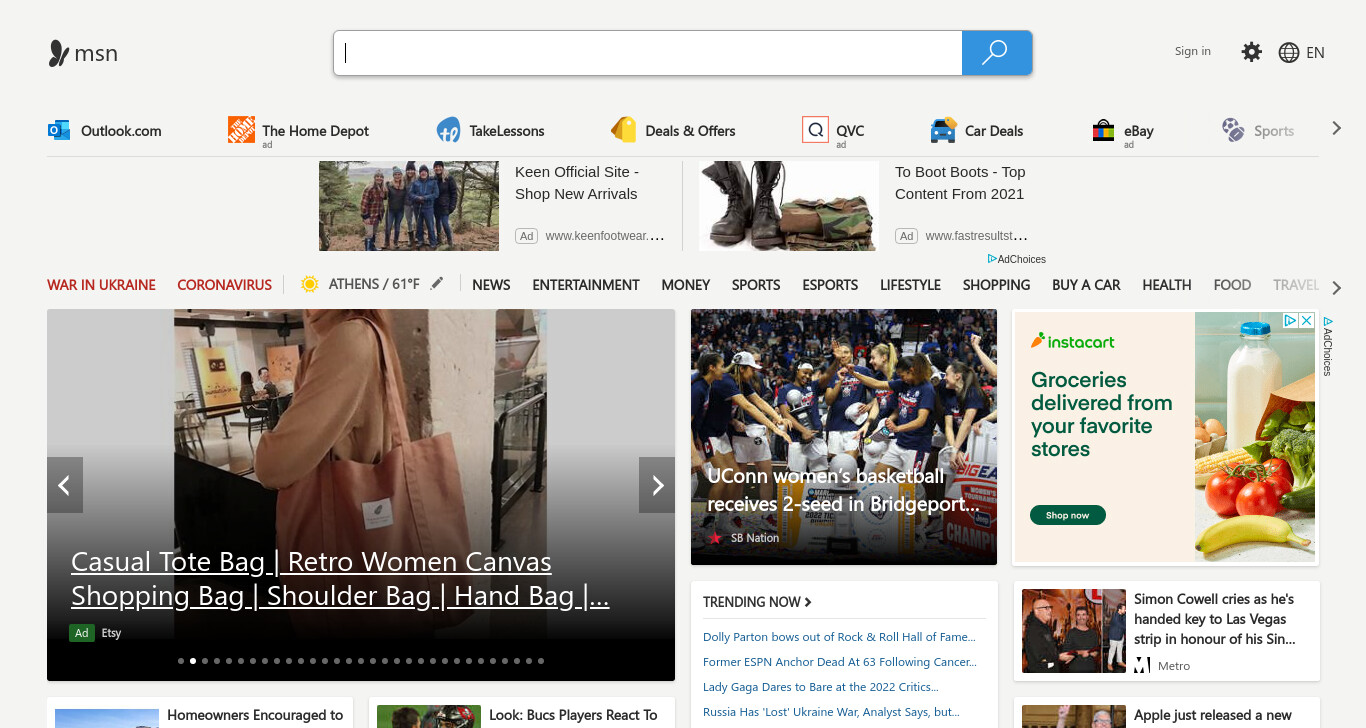The height and width of the screenshot is (728, 1366).
Task: Click ATHENS / 61°F weather text
Action: [x=374, y=284]
